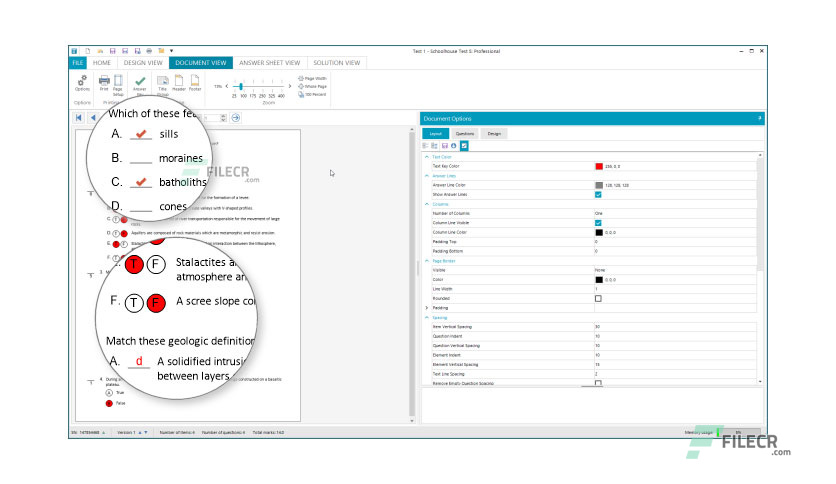The height and width of the screenshot is (484, 836).
Task: Click the alphabetical sort icon in Document Options
Action: (x=435, y=146)
